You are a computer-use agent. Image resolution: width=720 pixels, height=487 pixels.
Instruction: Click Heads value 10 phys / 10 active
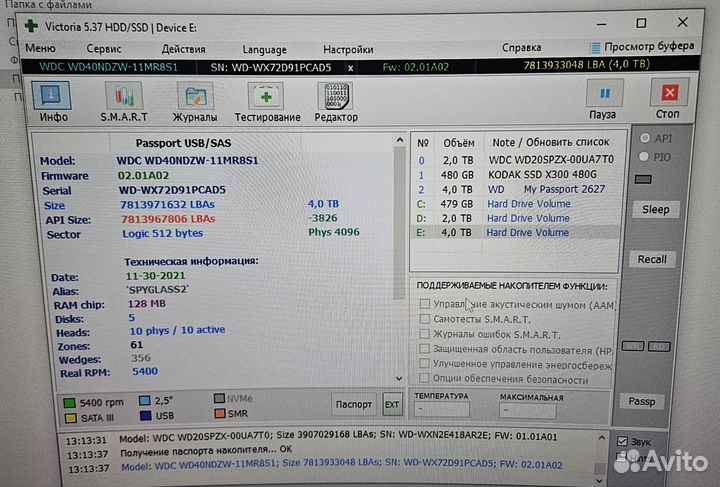click(177, 330)
